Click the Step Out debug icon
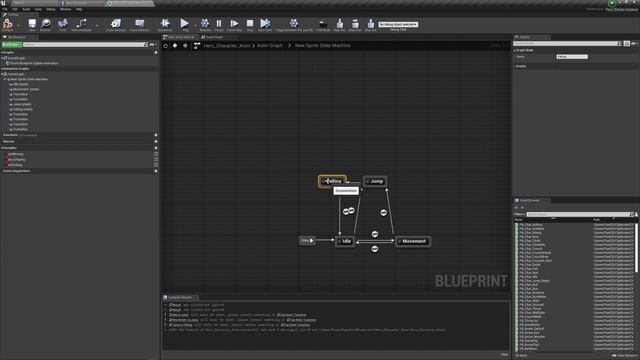This screenshot has height=360, width=640. click(x=370, y=24)
